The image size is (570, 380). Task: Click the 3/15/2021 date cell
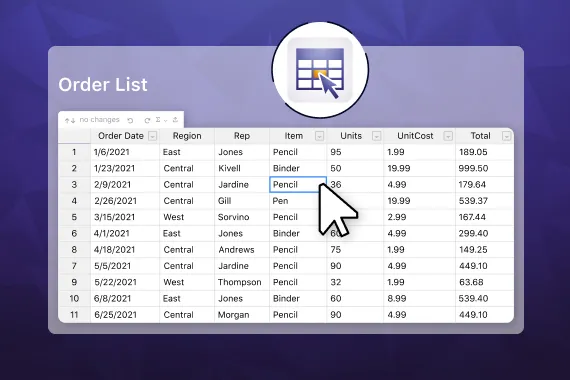click(x=125, y=217)
